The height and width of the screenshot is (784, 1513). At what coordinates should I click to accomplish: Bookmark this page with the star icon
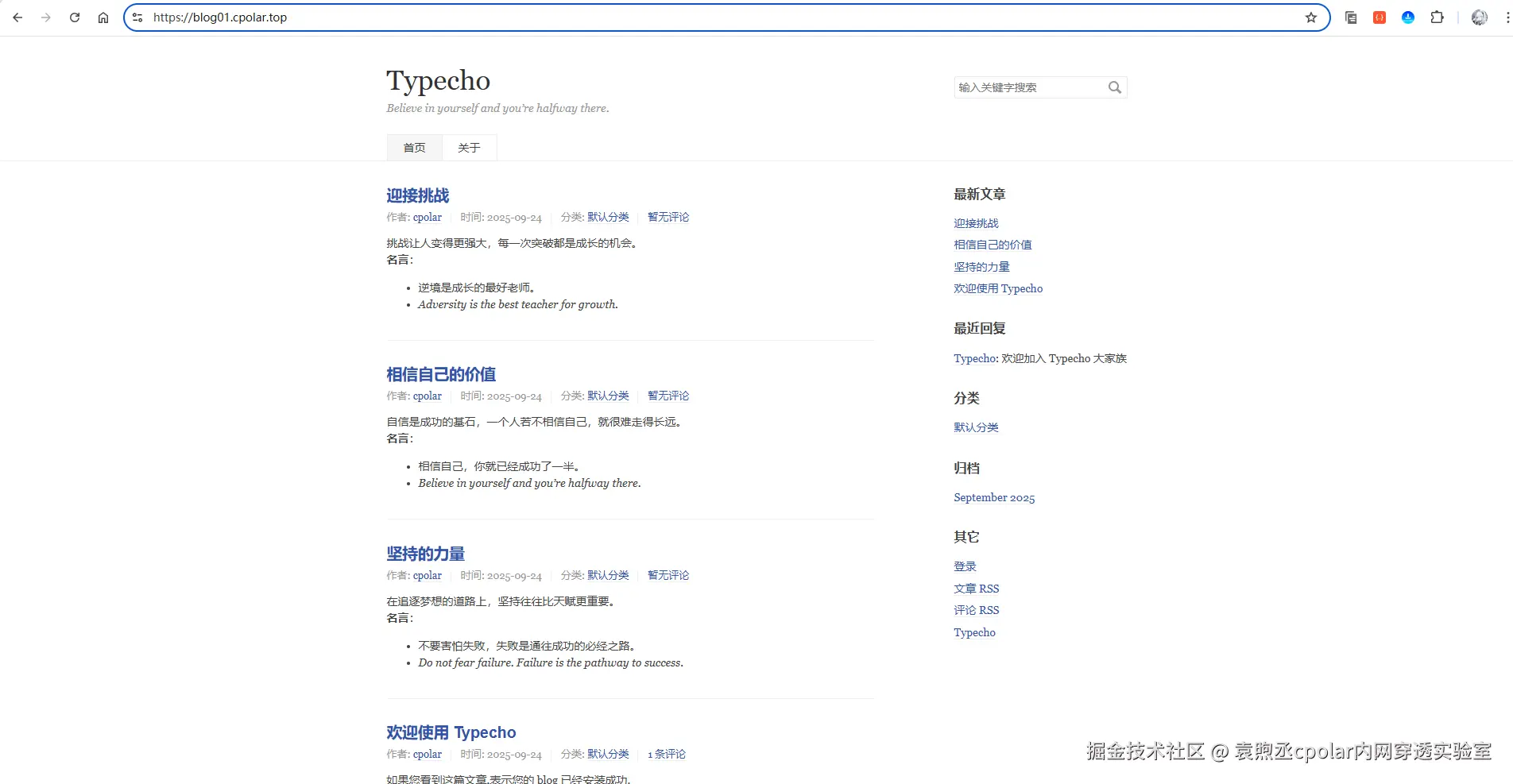(x=1311, y=17)
